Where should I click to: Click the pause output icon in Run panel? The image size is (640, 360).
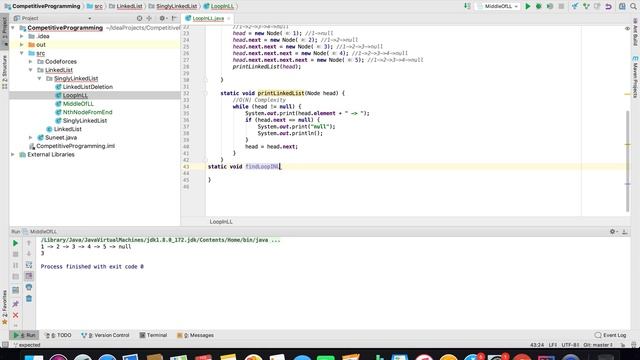point(15,265)
